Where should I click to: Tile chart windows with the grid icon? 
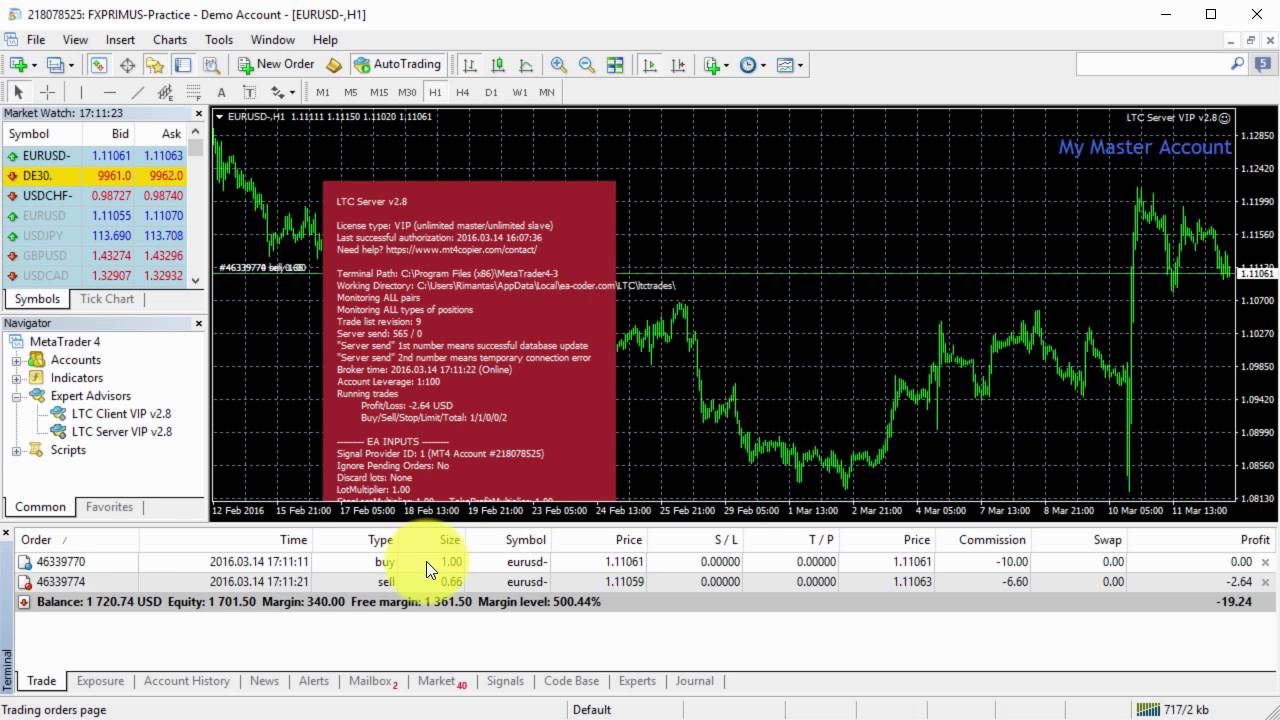pyautogui.click(x=615, y=65)
